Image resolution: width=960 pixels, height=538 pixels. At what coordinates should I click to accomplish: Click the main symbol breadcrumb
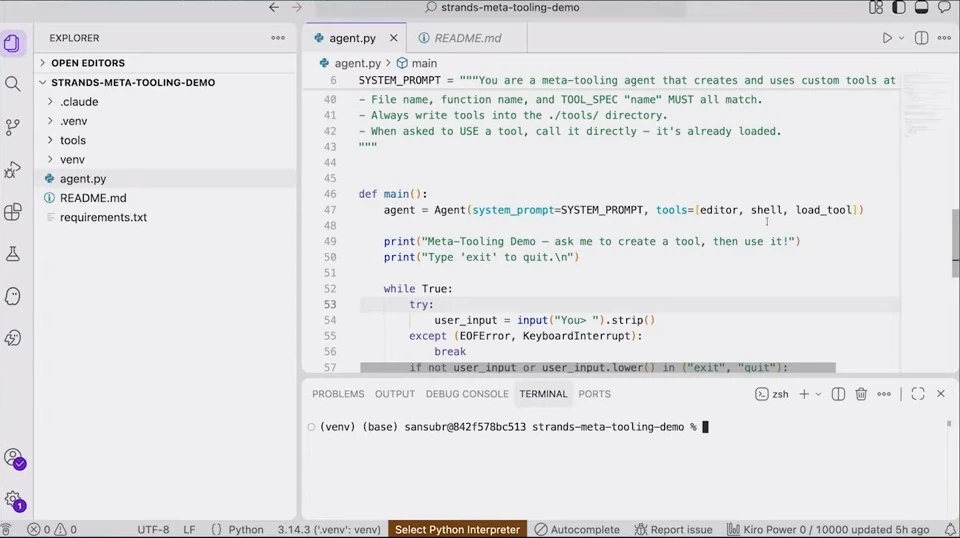tap(417, 63)
